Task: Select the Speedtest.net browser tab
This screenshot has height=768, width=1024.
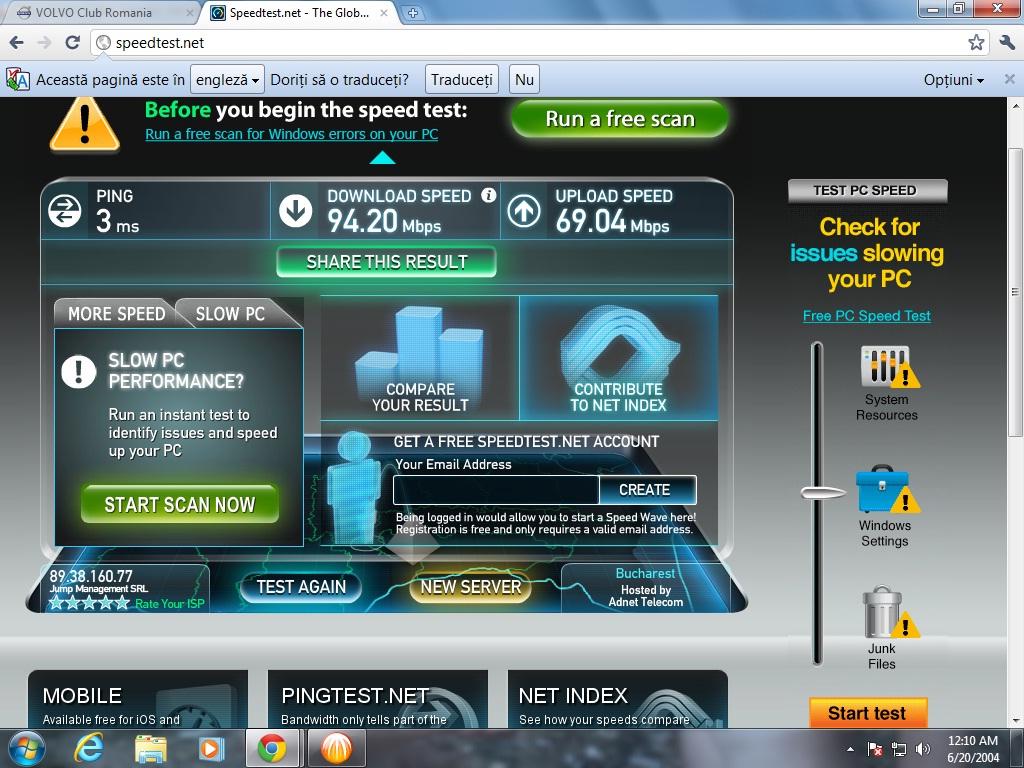Action: point(300,12)
